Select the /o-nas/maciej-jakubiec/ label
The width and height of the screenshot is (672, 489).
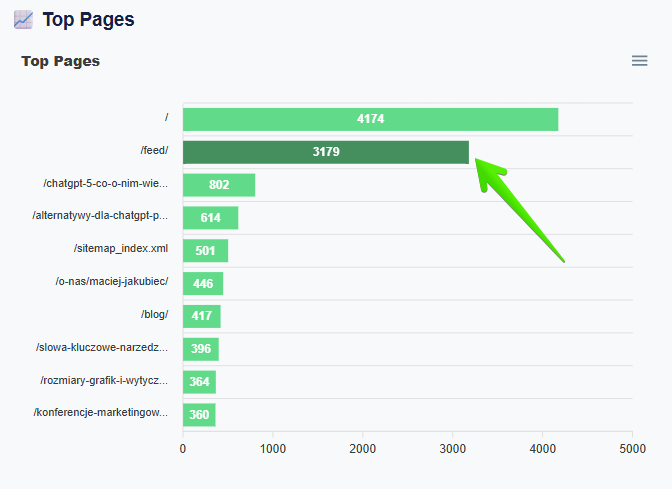pos(112,282)
